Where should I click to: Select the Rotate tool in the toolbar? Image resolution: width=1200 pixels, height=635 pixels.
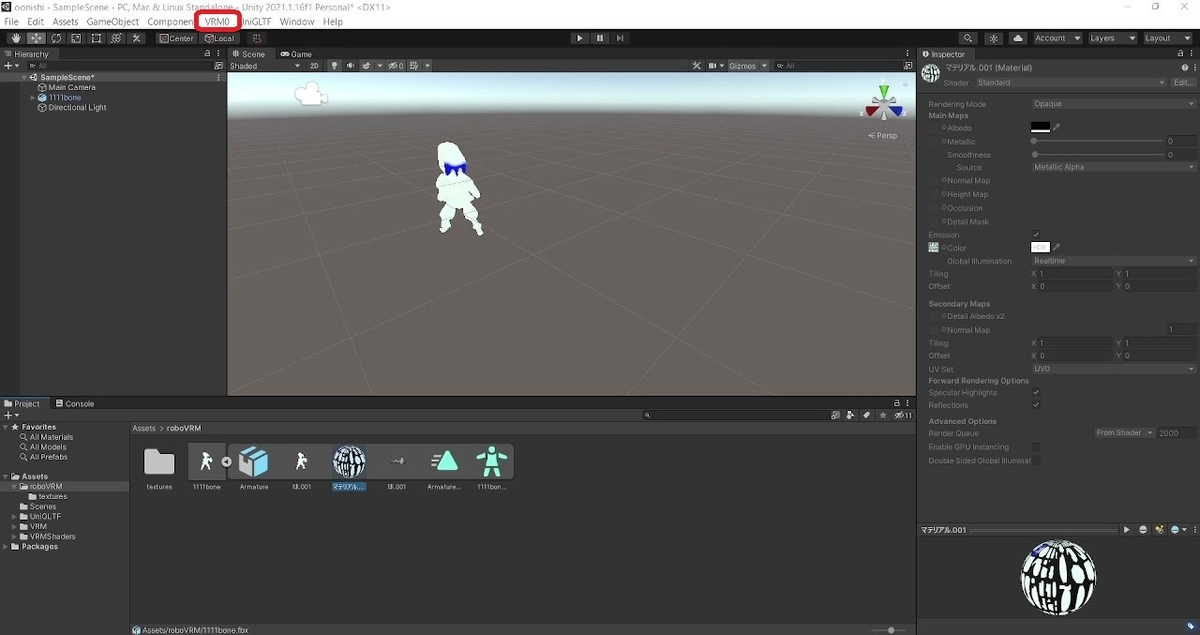point(57,38)
